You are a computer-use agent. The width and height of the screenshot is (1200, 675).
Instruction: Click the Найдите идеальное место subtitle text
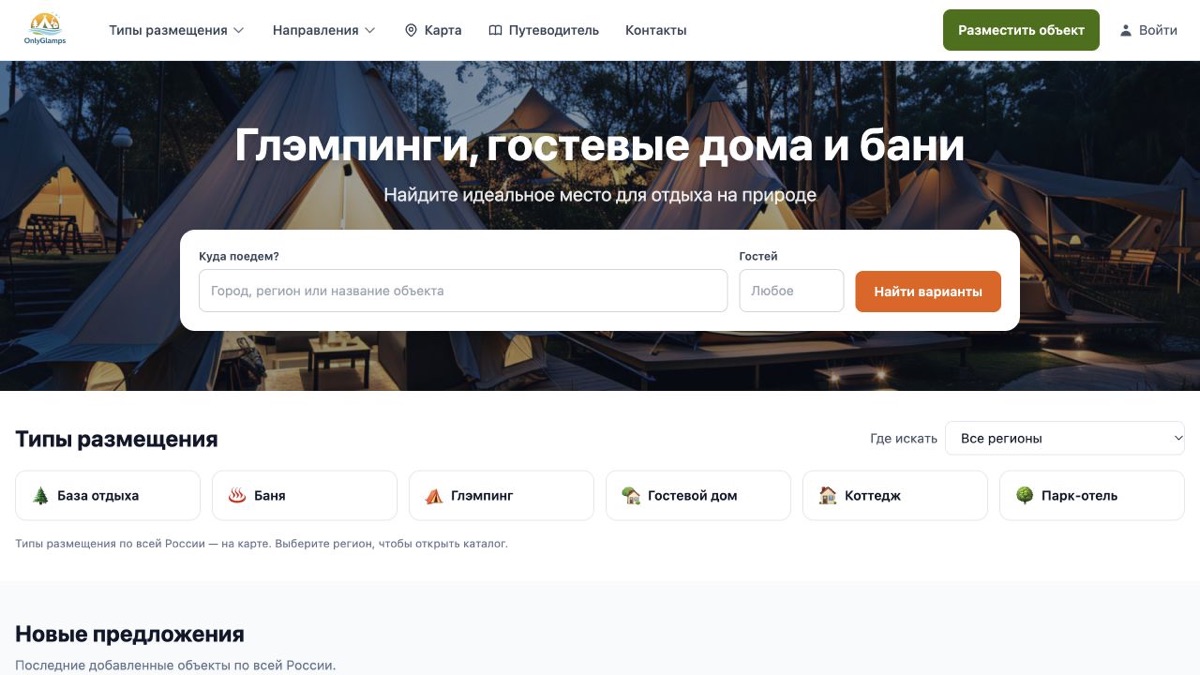600,195
